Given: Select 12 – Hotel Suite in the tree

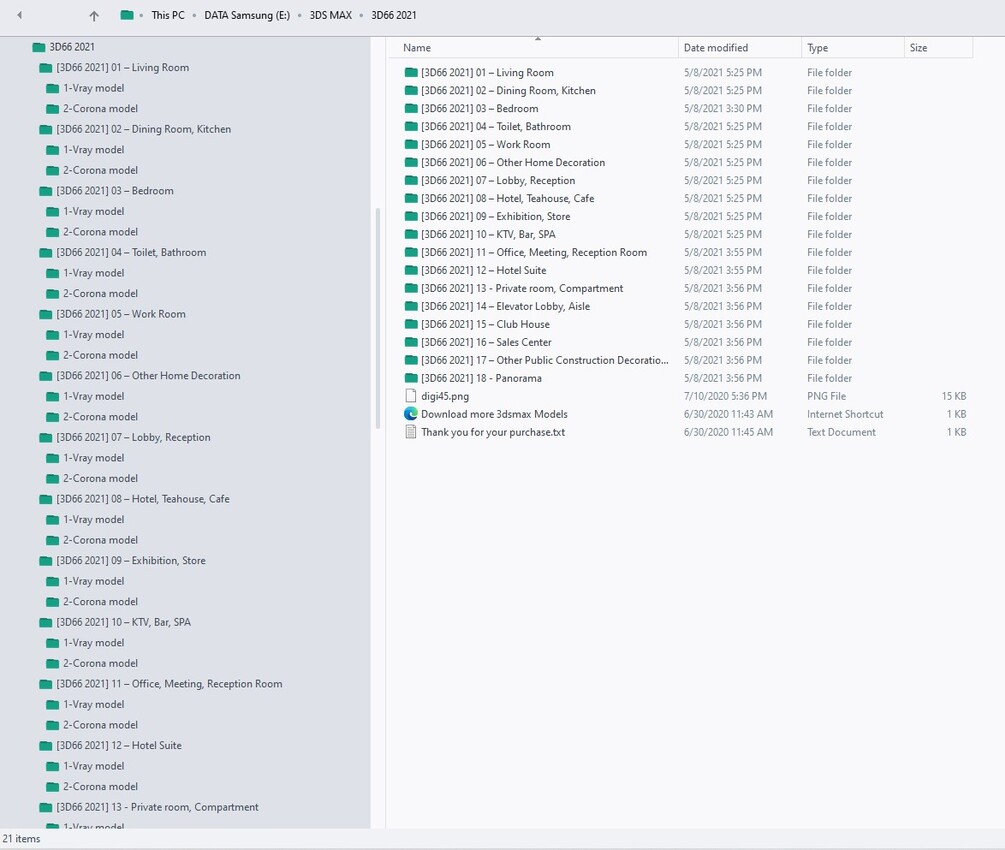Looking at the screenshot, I should (x=119, y=746).
